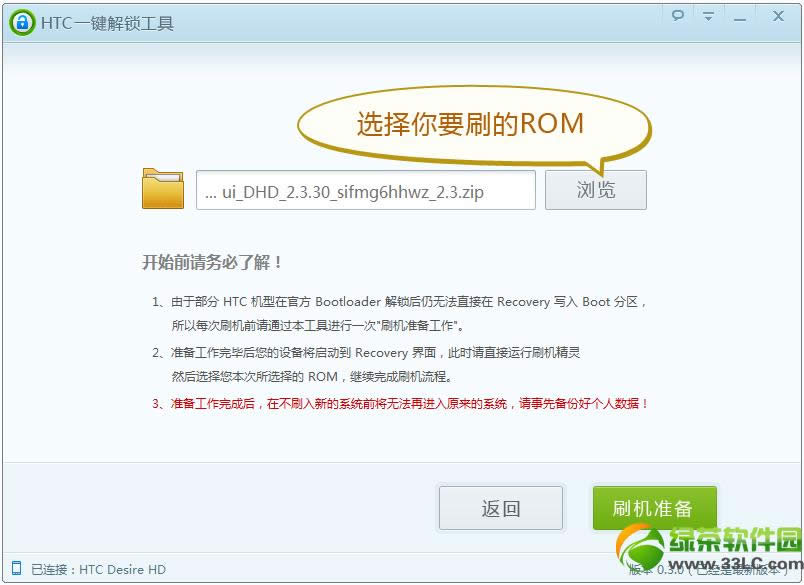Viewport: 804px width, 585px height.
Task: Click the green lock app logo
Action: 22,23
